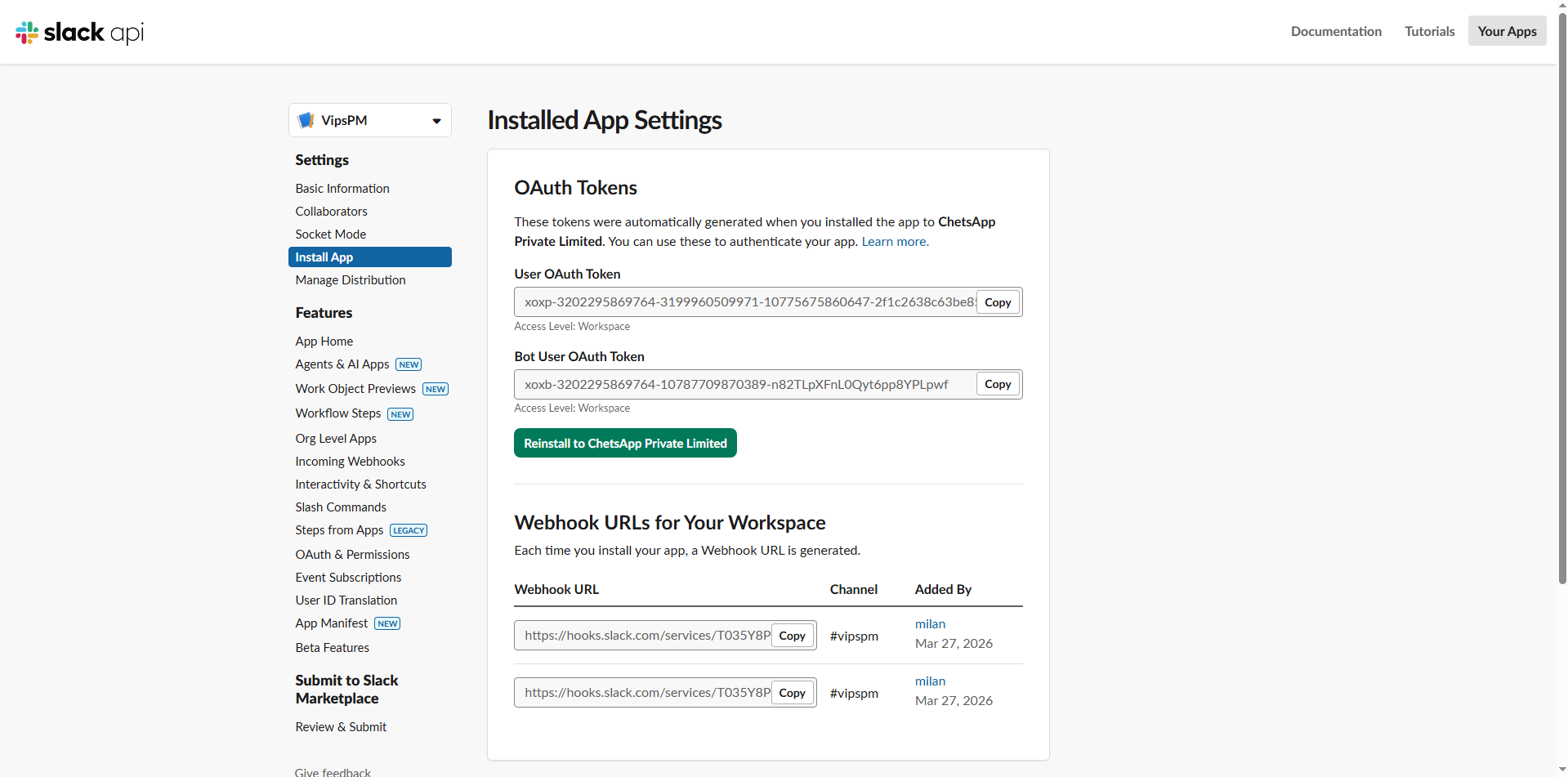Select OAuth & Permissions in sidebar

(352, 554)
